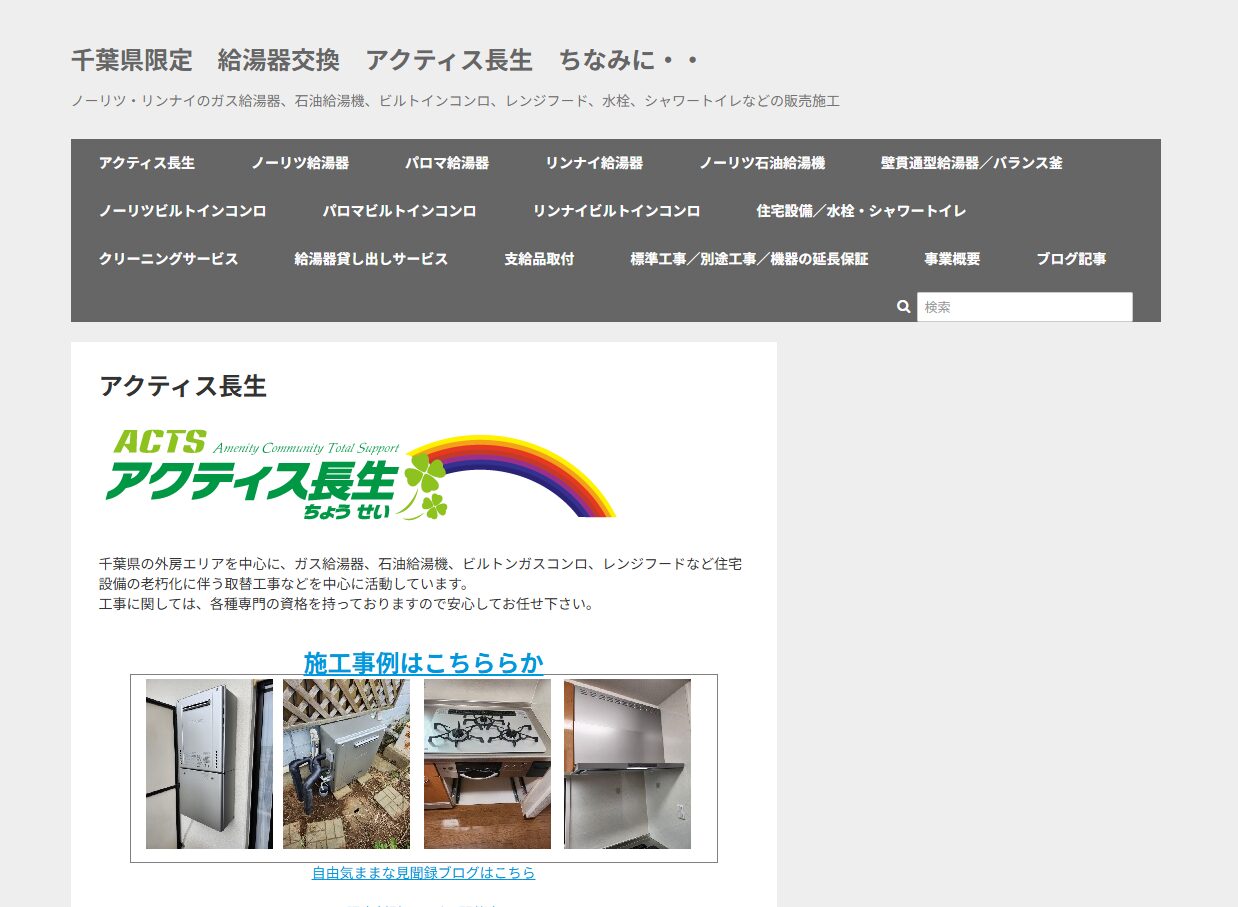
Task: Open the ブログ記事 menu item
Action: tap(1071, 259)
